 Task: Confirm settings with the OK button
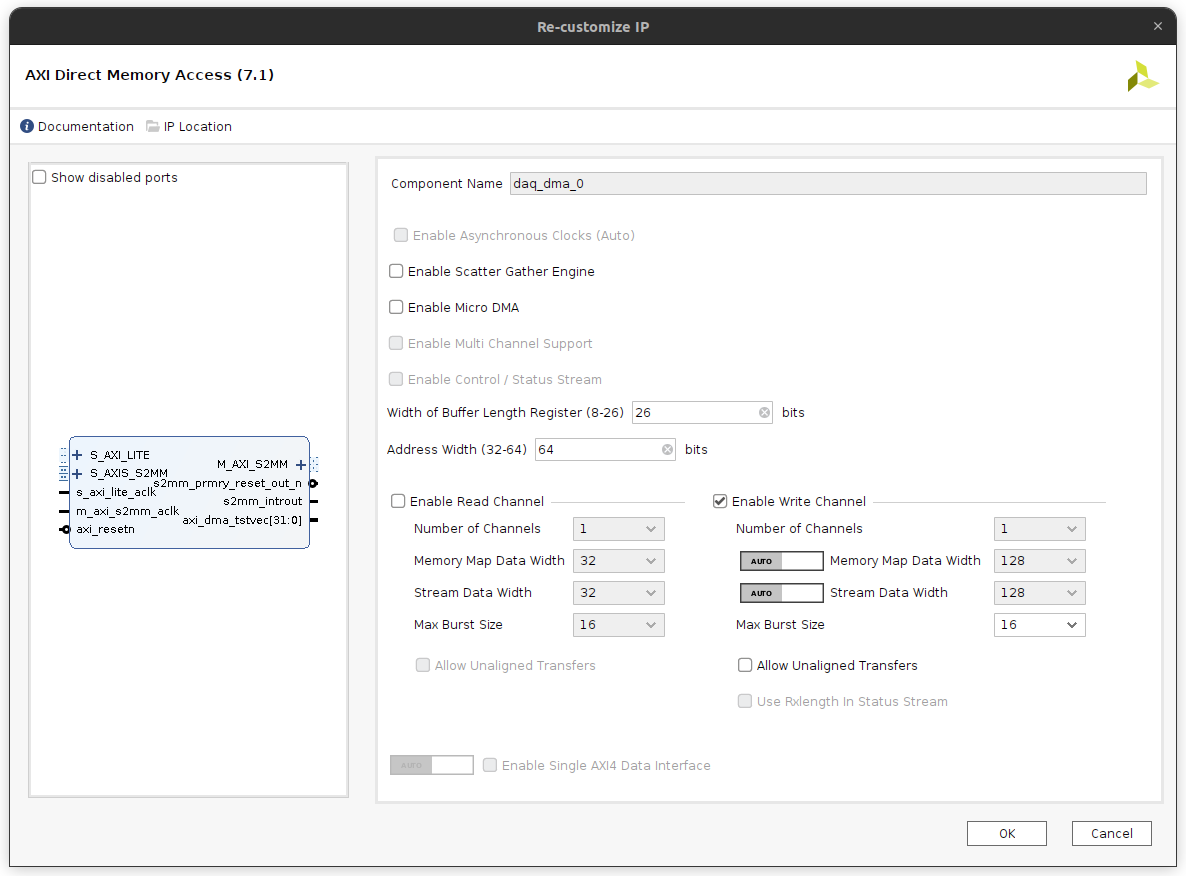tap(1006, 833)
